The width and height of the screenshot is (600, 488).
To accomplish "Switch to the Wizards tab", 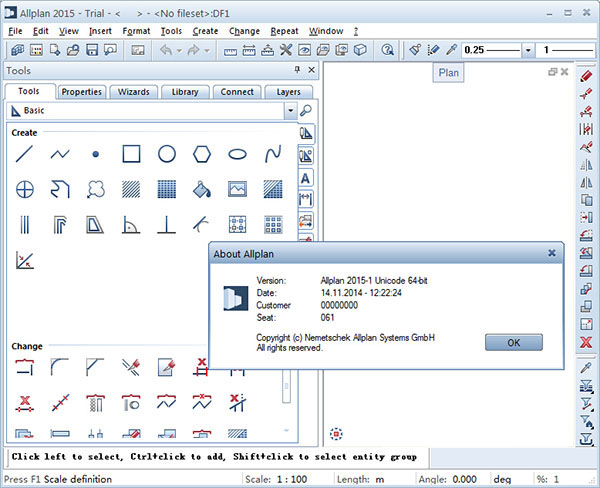I will click(x=134, y=92).
